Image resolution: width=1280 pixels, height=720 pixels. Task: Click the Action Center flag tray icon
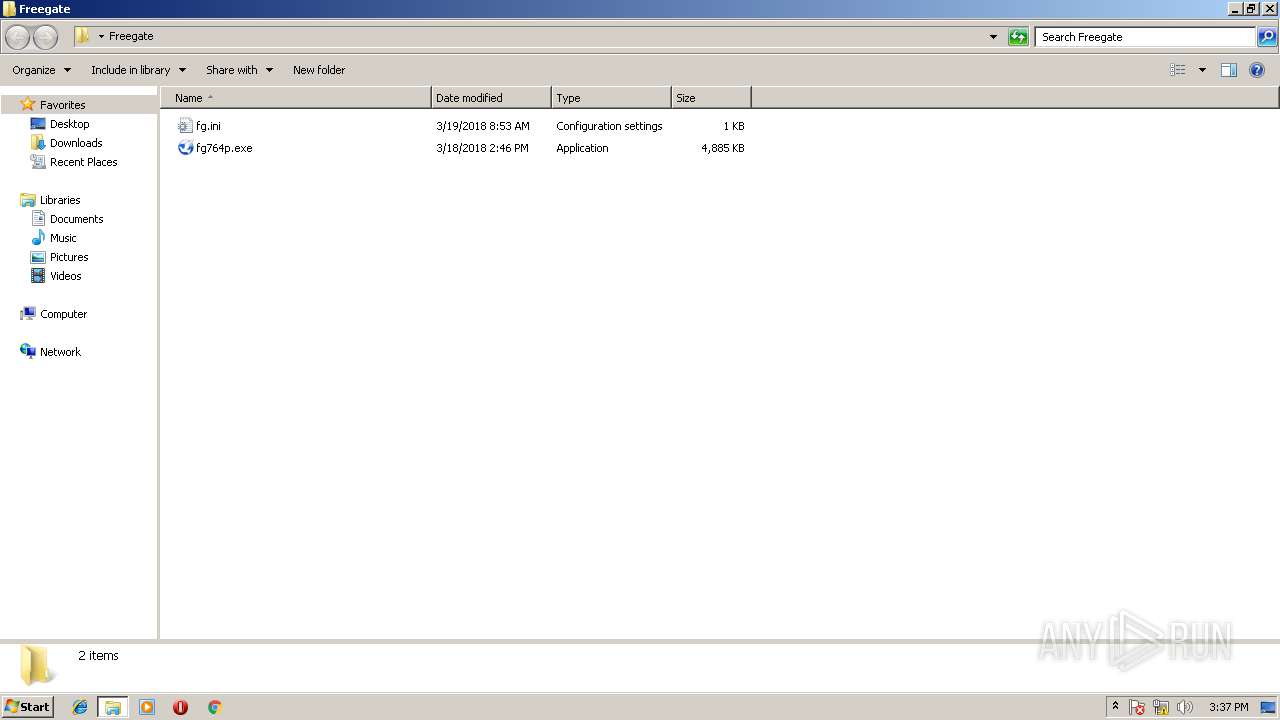point(1137,707)
